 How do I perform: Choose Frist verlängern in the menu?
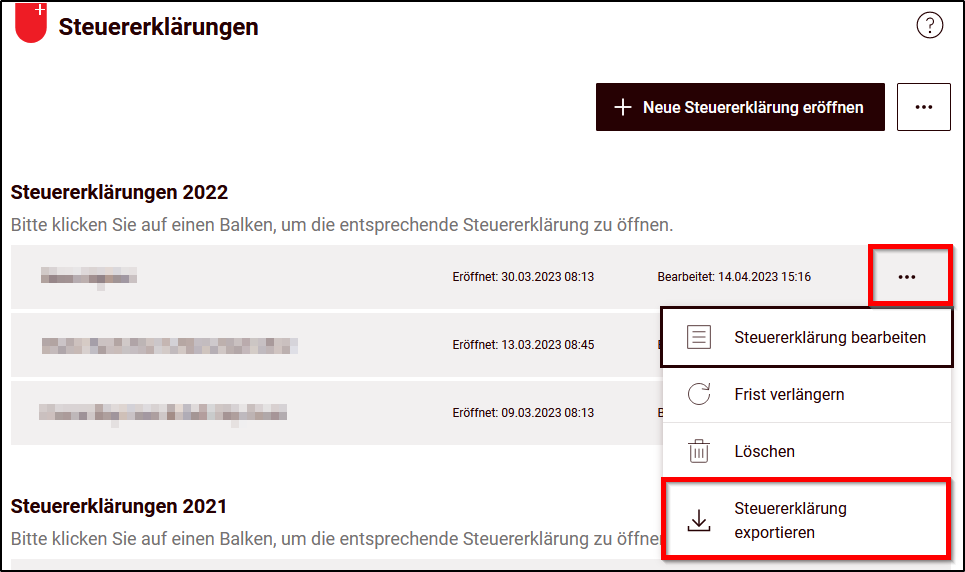click(788, 394)
